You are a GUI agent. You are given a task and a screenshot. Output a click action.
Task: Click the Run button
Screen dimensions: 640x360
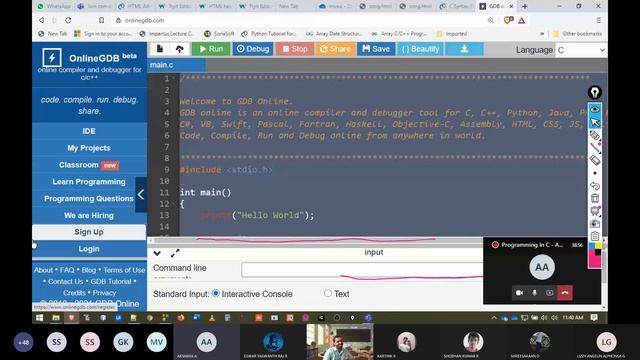pos(211,49)
